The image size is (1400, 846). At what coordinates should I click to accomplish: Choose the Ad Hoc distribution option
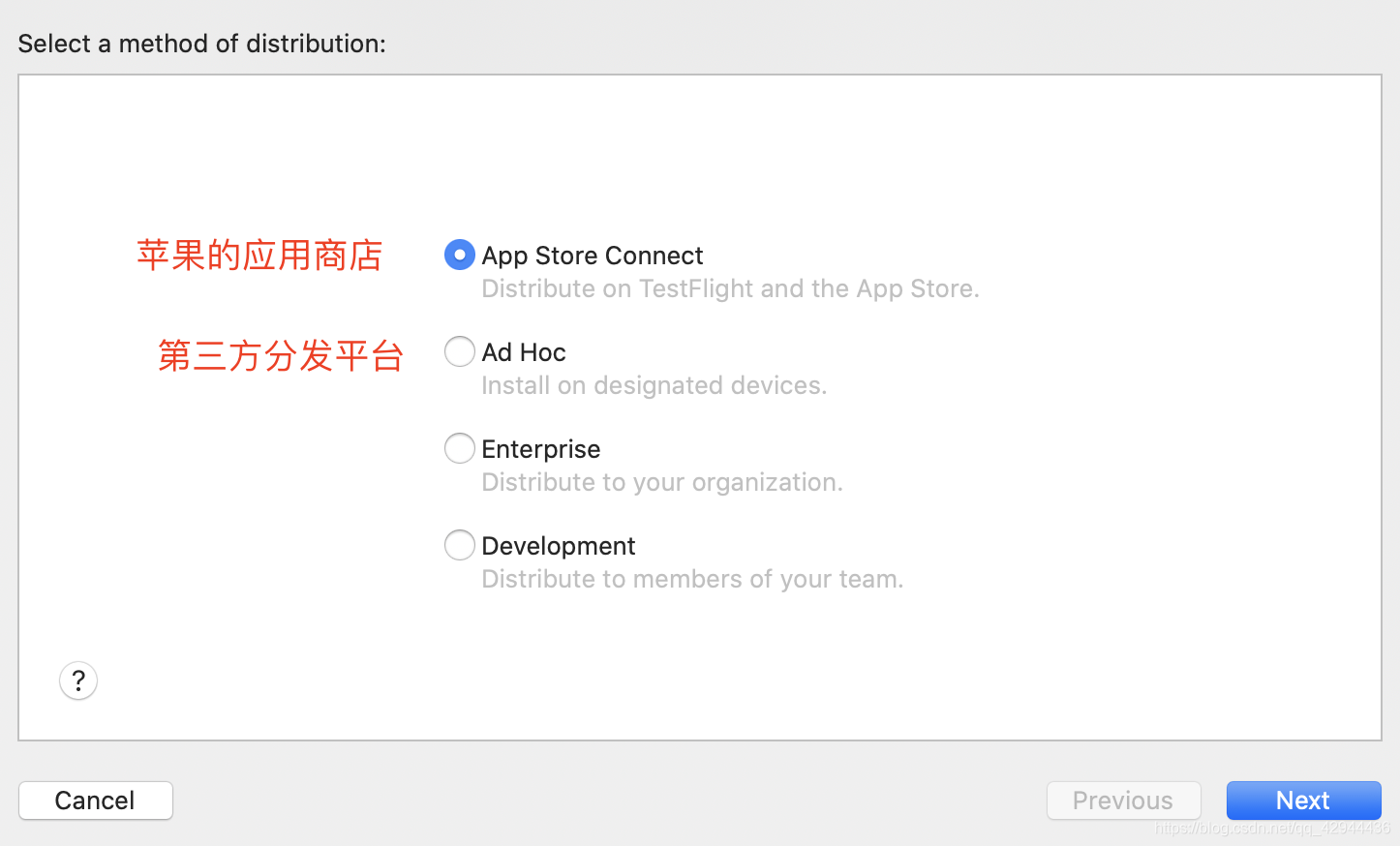[x=460, y=351]
